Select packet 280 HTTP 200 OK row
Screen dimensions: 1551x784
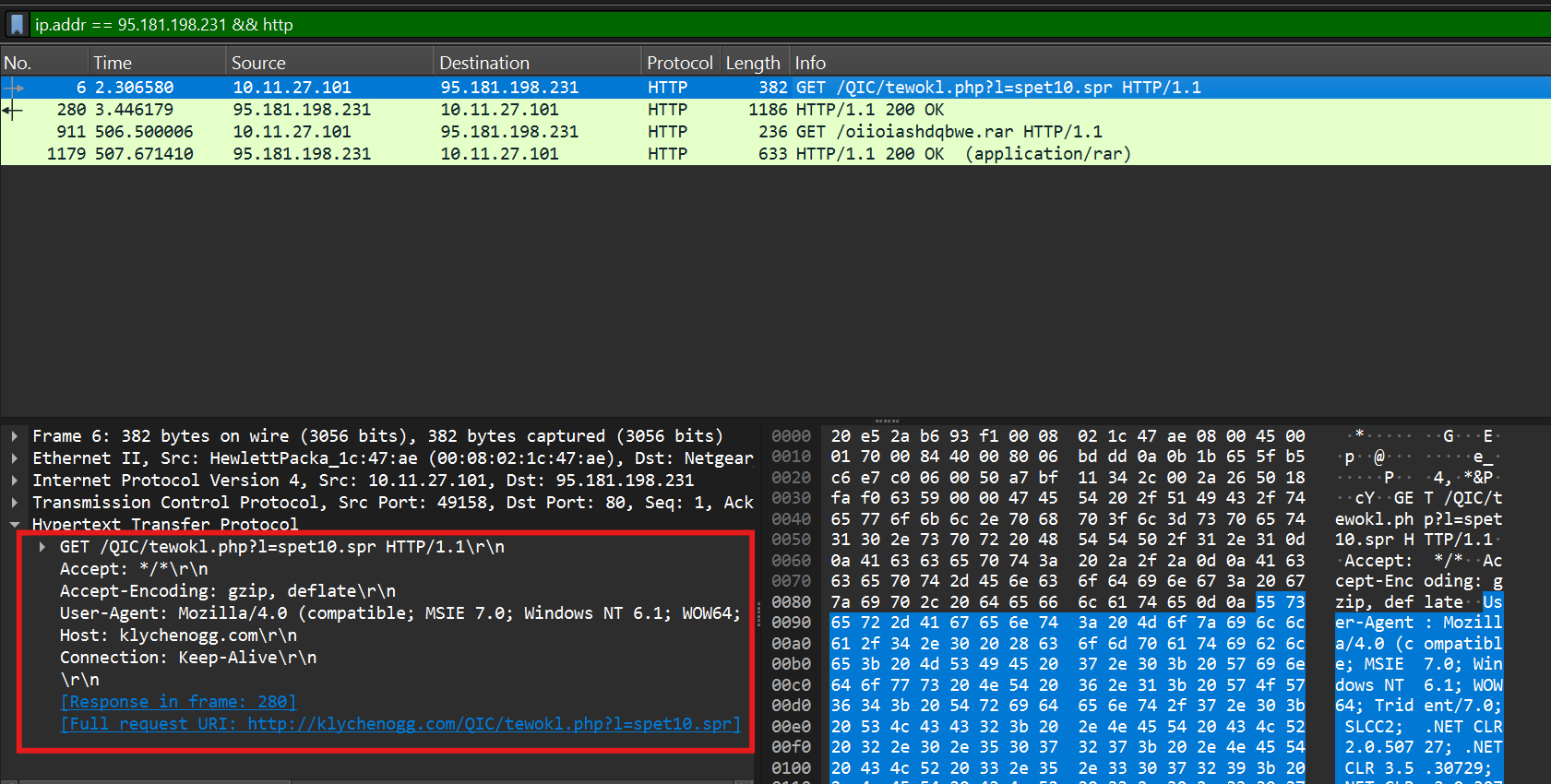[x=775, y=110]
